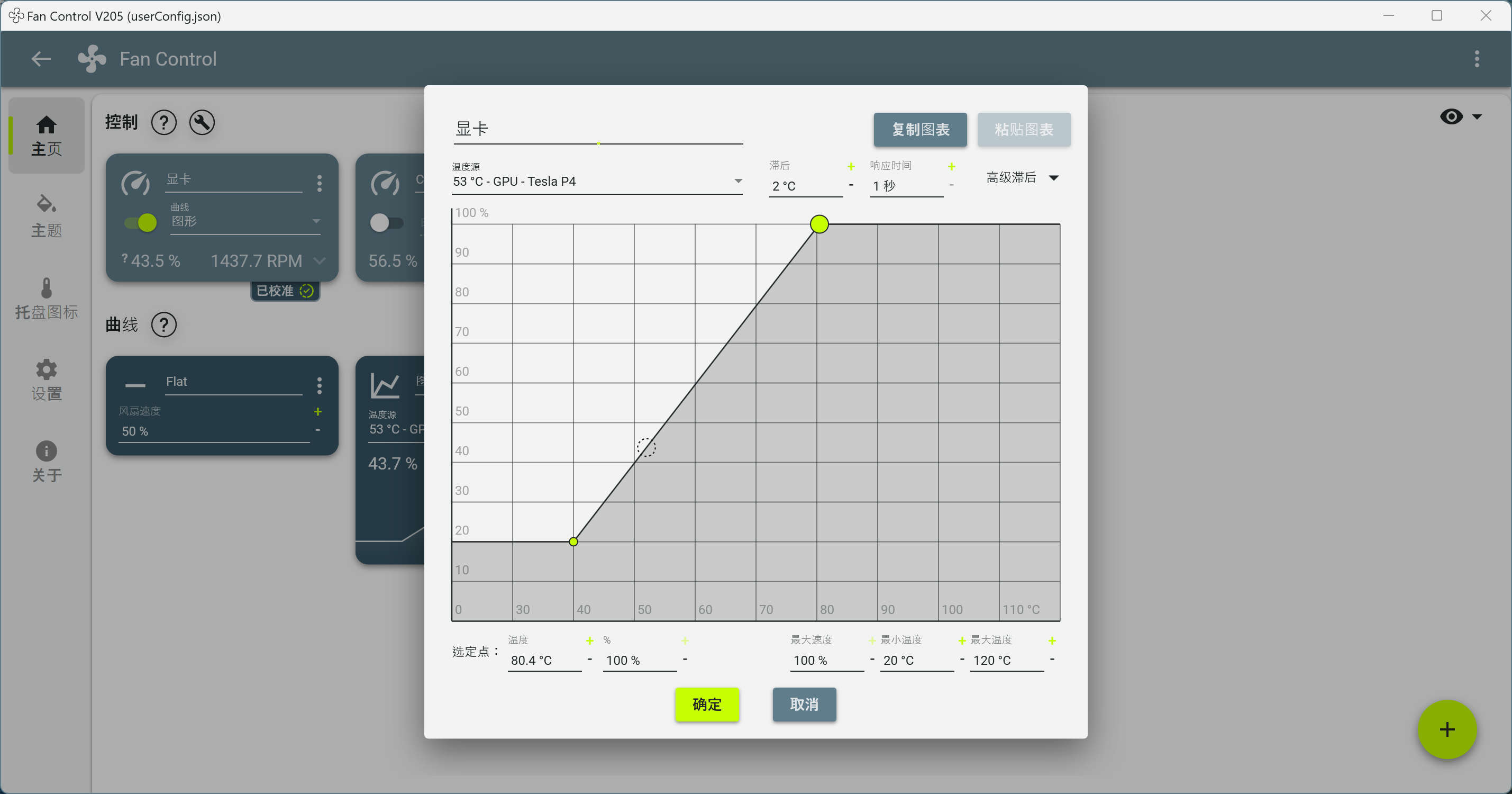1512x794 pixels.
Task: Click the 确定 confirm button
Action: point(707,704)
